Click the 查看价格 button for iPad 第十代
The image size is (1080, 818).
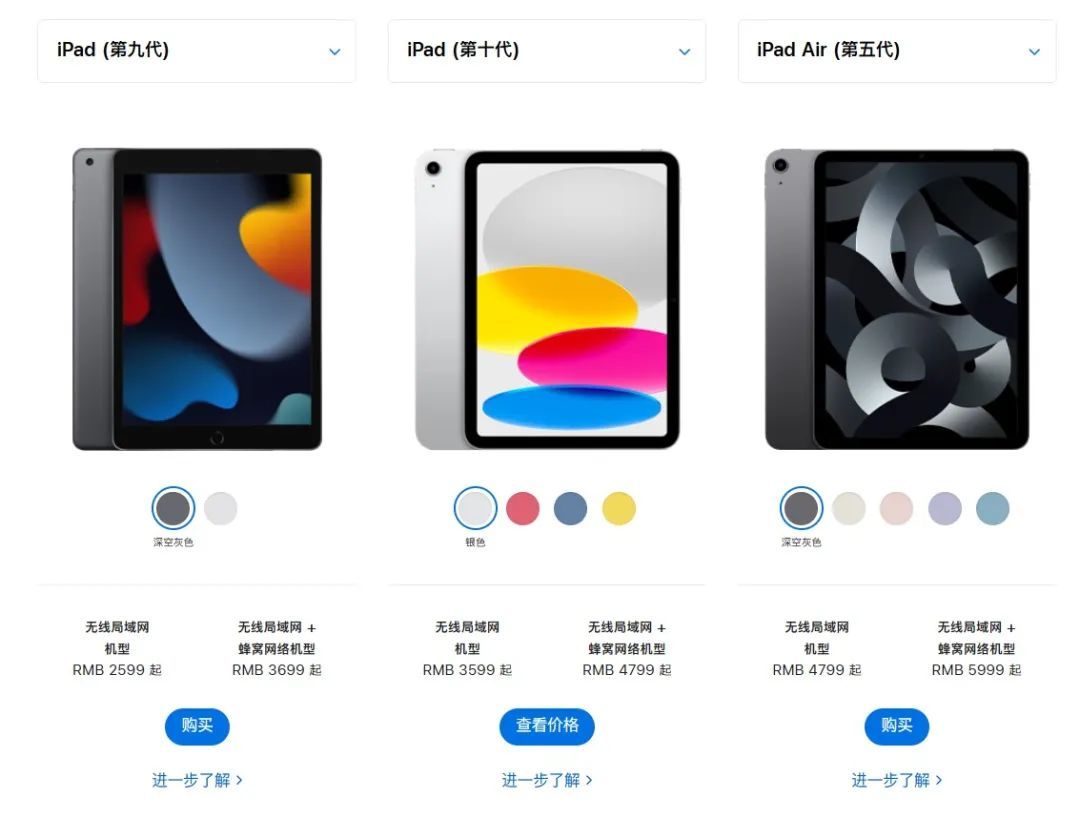point(547,726)
